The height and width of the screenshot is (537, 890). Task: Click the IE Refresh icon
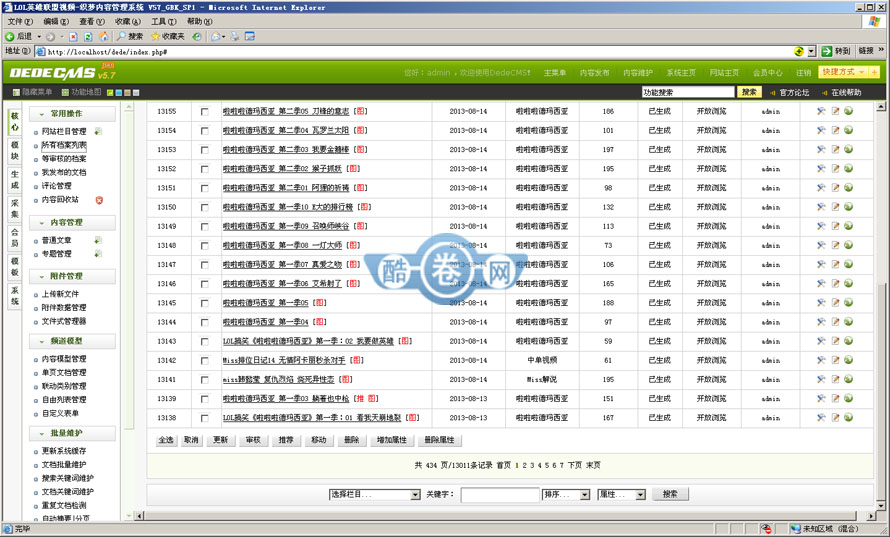click(x=88, y=36)
